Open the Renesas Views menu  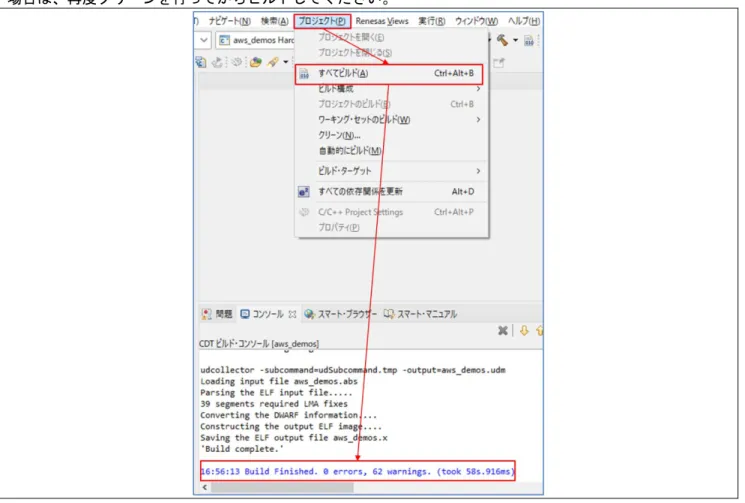[x=382, y=21]
